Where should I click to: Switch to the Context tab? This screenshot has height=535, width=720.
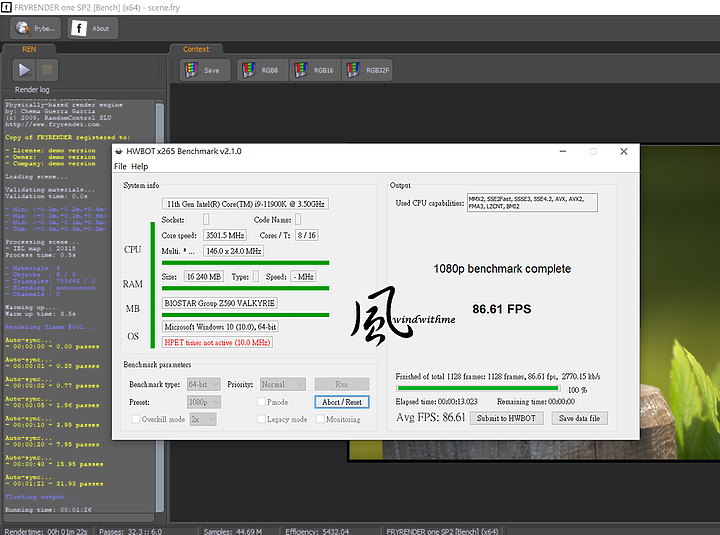coord(196,49)
